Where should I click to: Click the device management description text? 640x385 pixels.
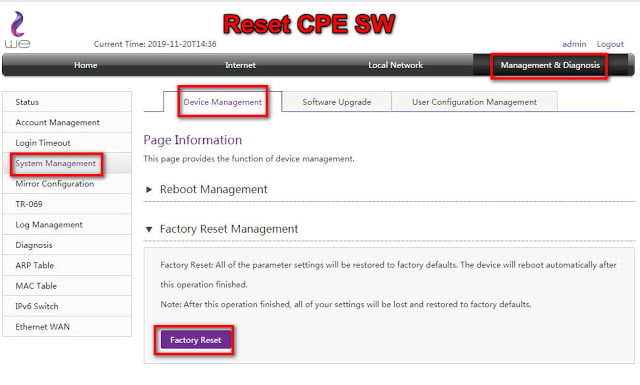pyautogui.click(x=249, y=159)
